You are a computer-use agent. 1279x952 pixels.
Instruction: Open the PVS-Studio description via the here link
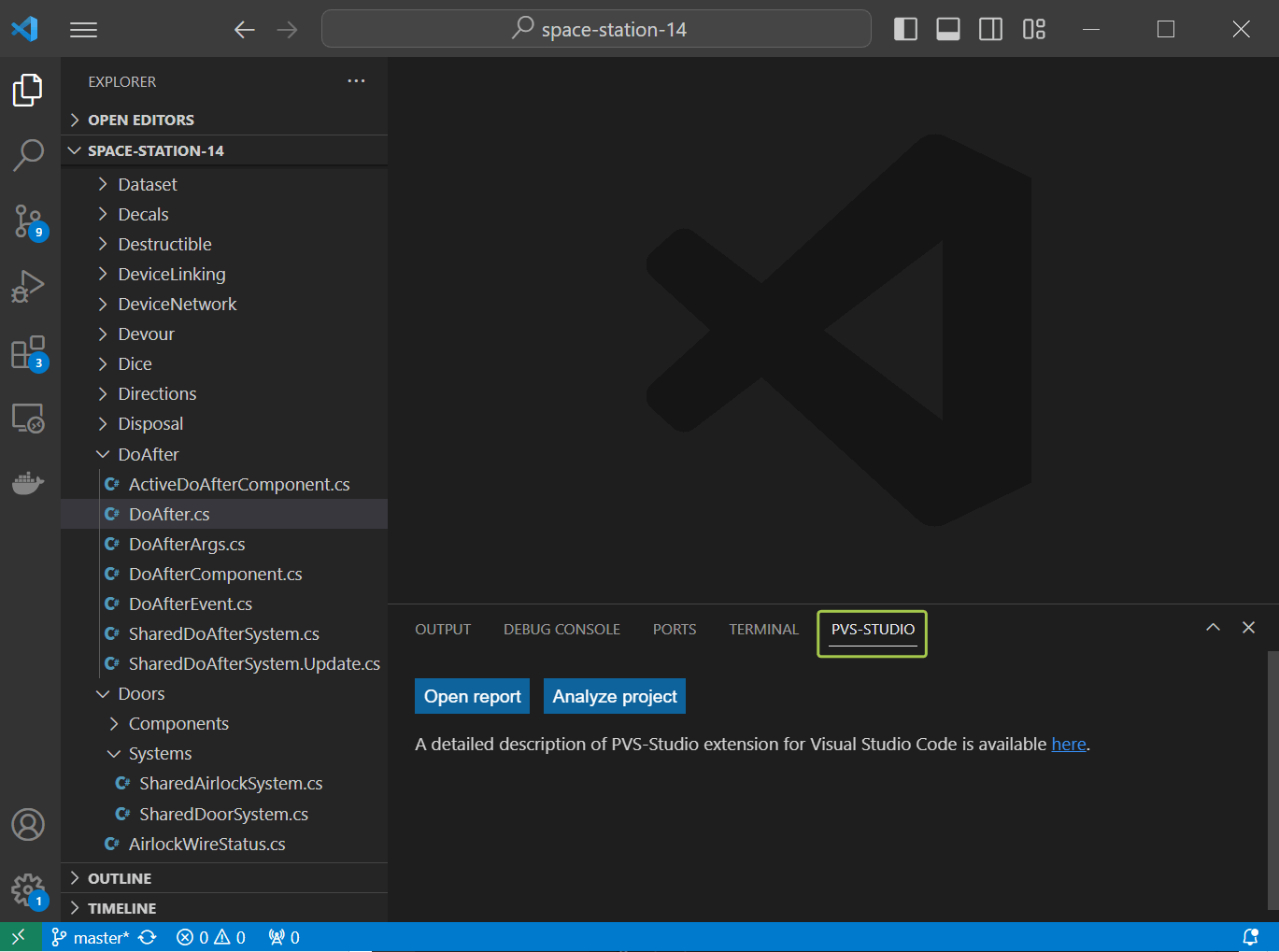1069,743
